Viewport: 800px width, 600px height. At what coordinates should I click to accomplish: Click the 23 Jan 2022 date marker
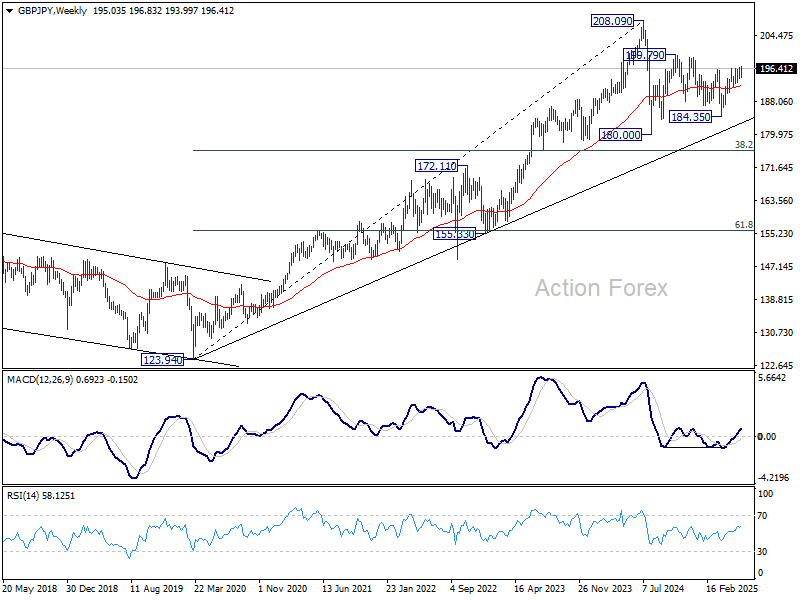411,588
